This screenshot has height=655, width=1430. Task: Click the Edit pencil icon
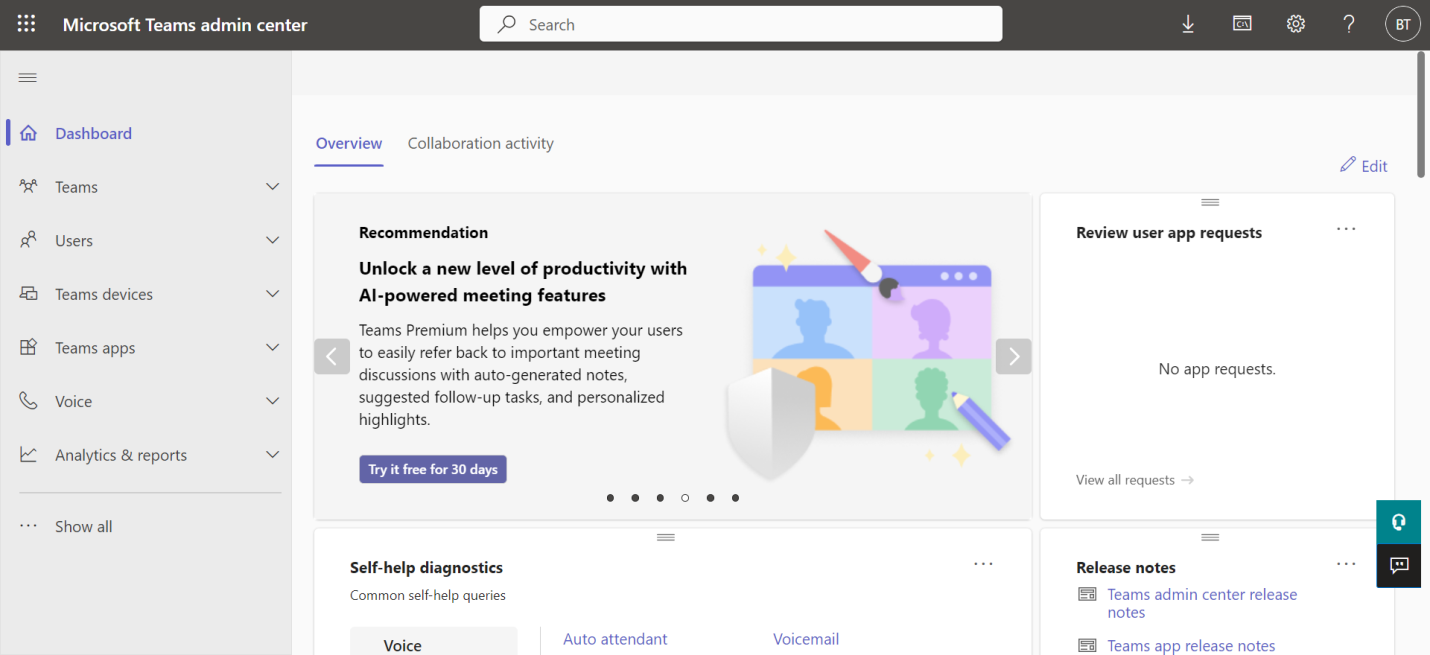[1348, 164]
